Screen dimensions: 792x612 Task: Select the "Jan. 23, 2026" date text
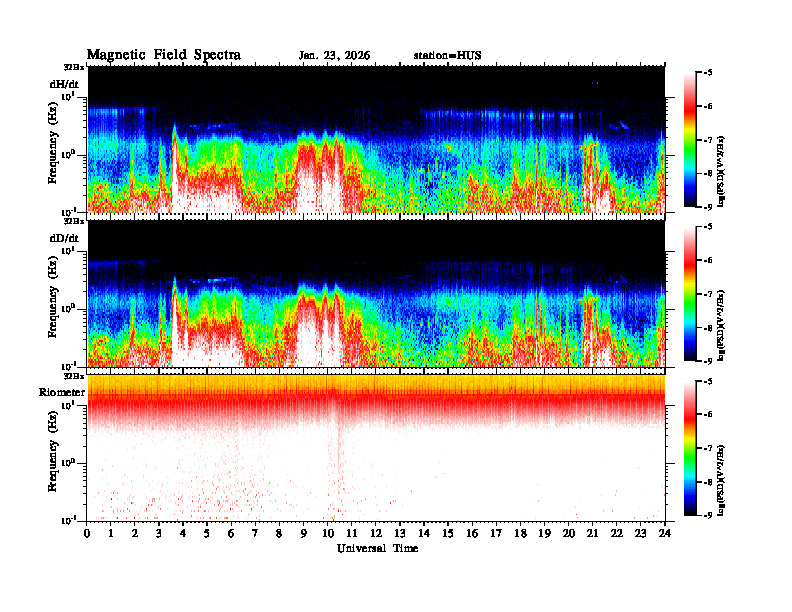pyautogui.click(x=334, y=56)
